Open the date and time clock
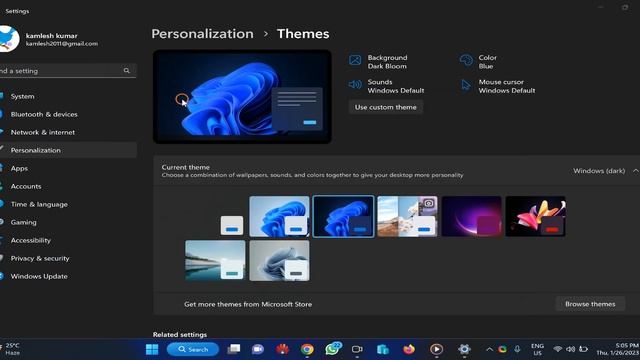This screenshot has height=360, width=640. click(618, 349)
